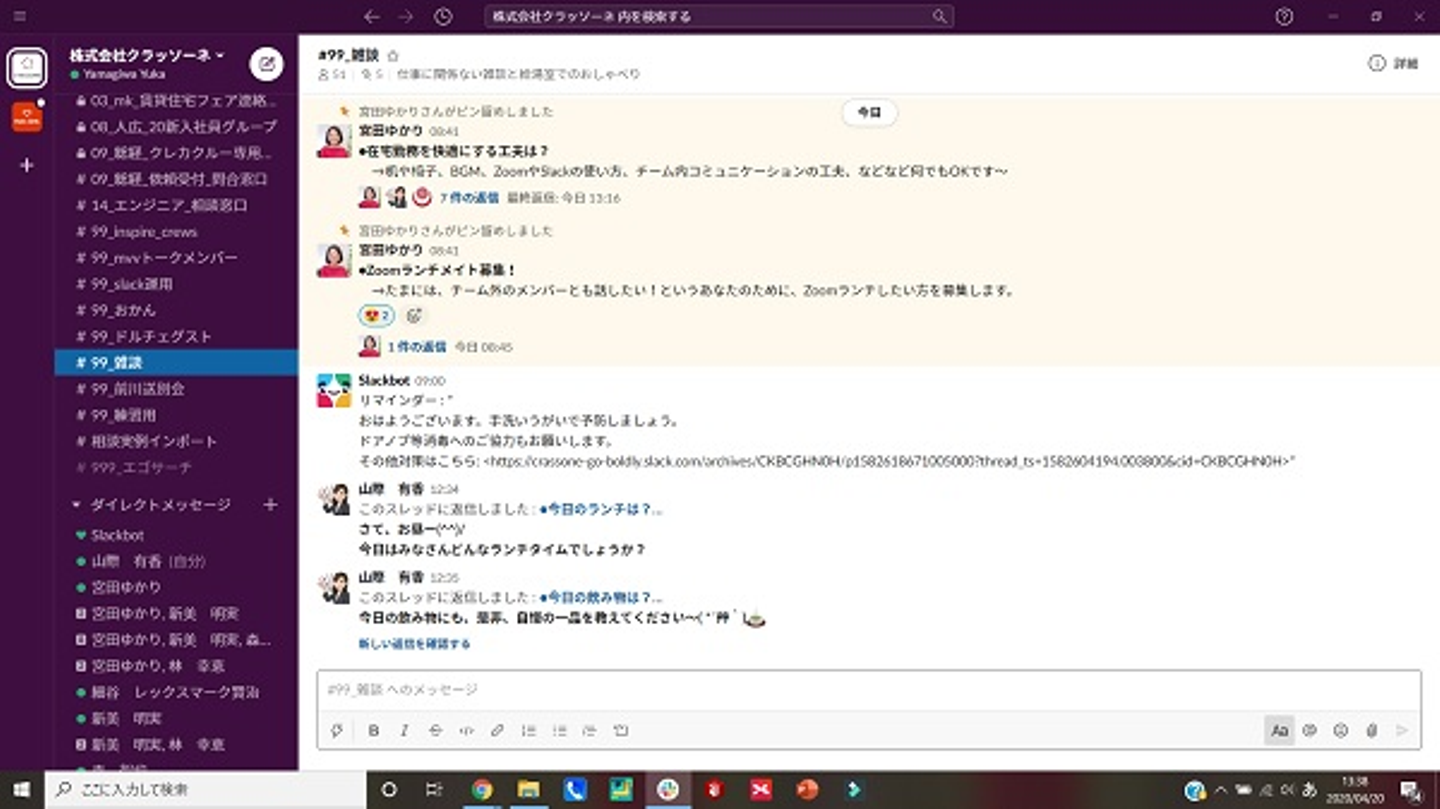Click the #99_雑談 message input box
Screen dimensions: 1440x809
(x=869, y=690)
